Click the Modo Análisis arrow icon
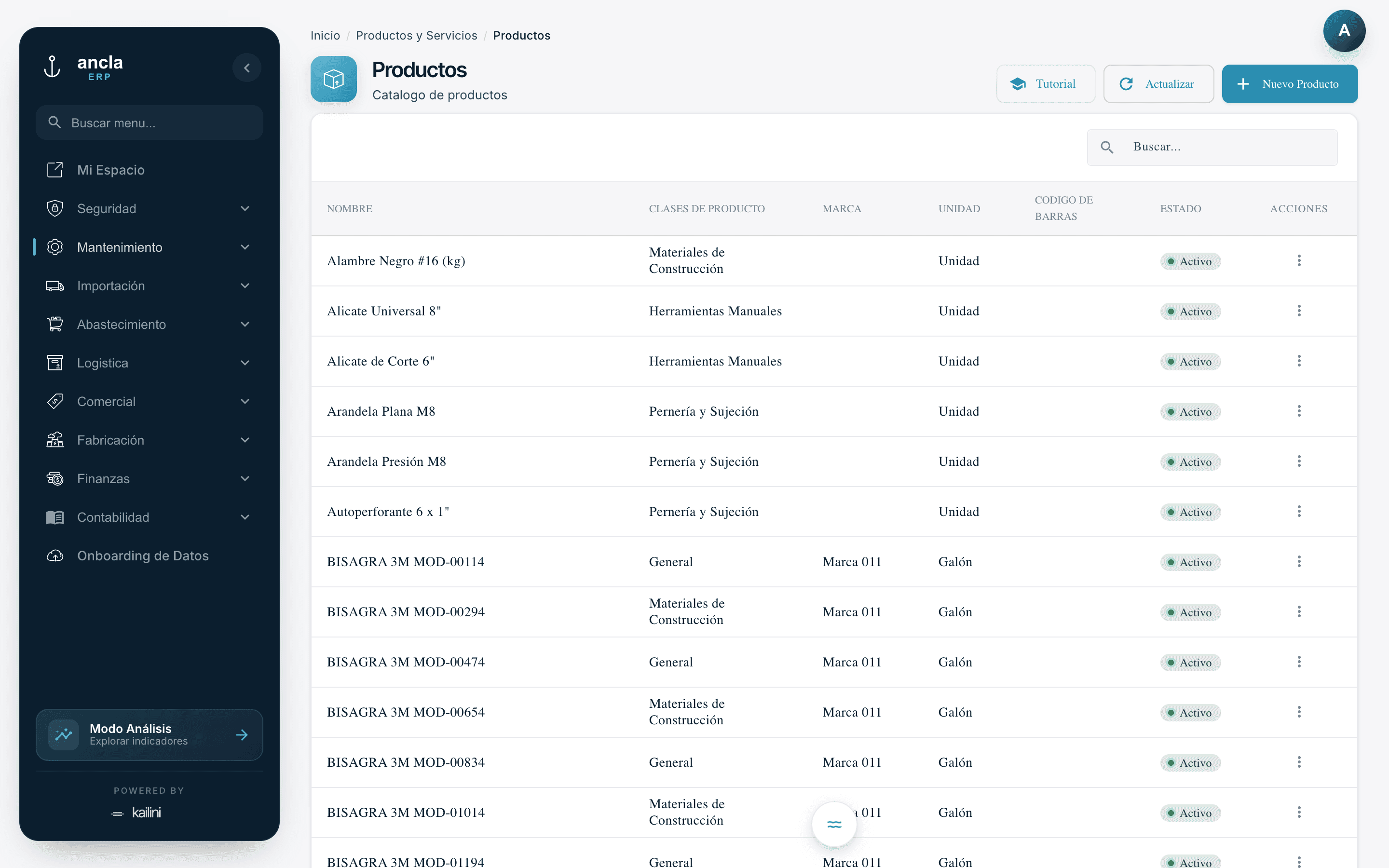The height and width of the screenshot is (868, 1389). [x=242, y=734]
